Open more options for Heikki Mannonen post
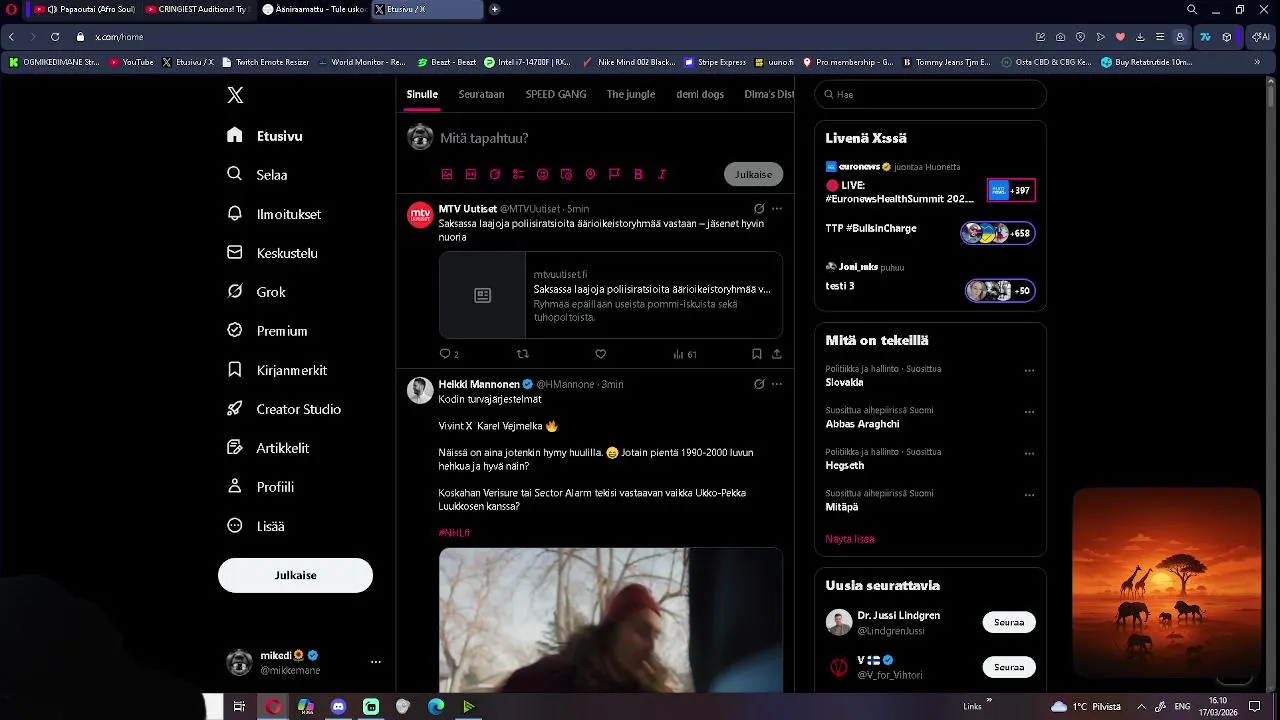Screen dimensions: 1280x720 pos(777,384)
